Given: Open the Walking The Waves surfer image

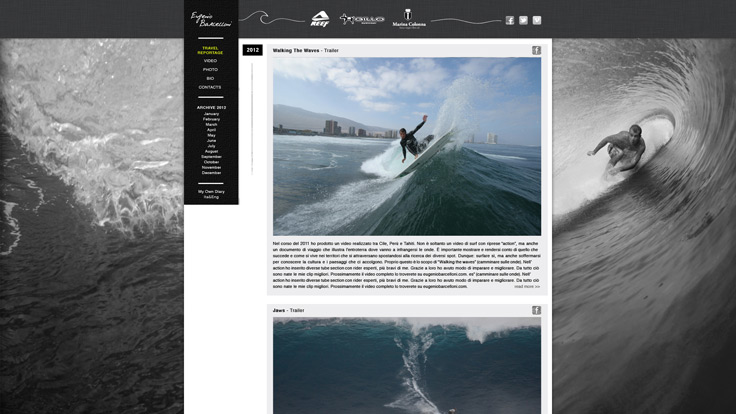Looking at the screenshot, I should (407, 146).
